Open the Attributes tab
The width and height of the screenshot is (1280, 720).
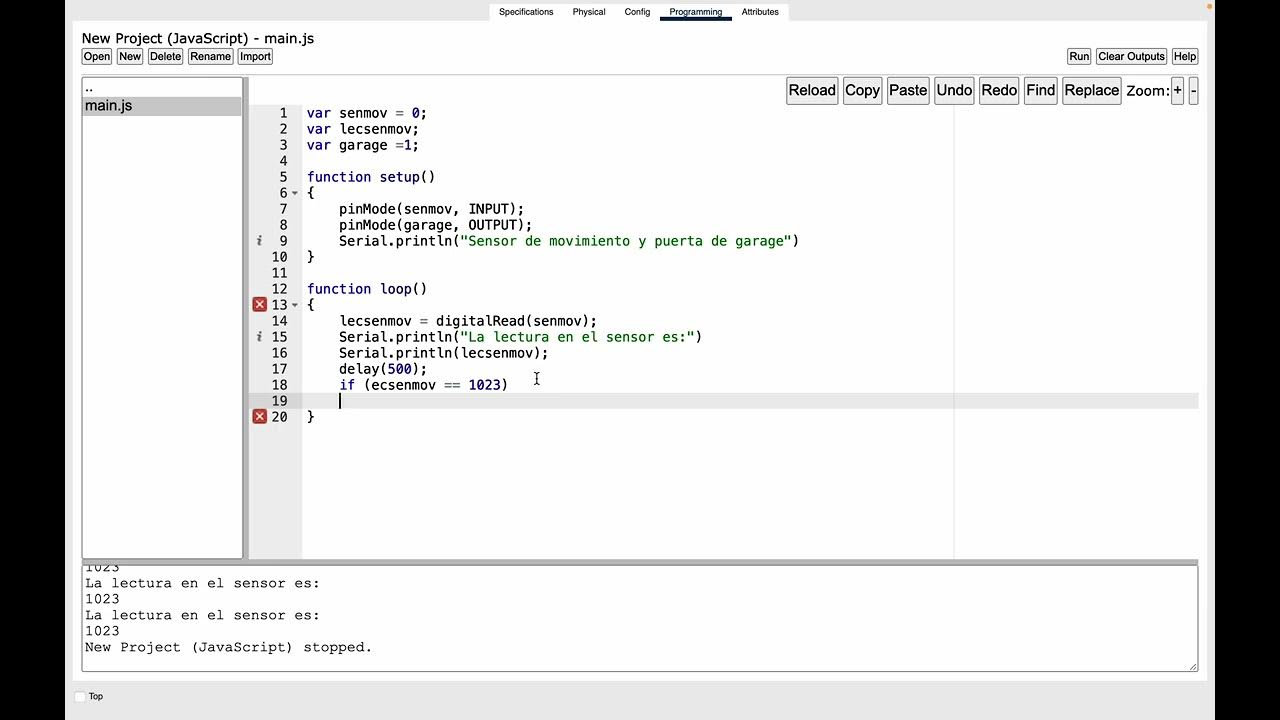[760, 12]
